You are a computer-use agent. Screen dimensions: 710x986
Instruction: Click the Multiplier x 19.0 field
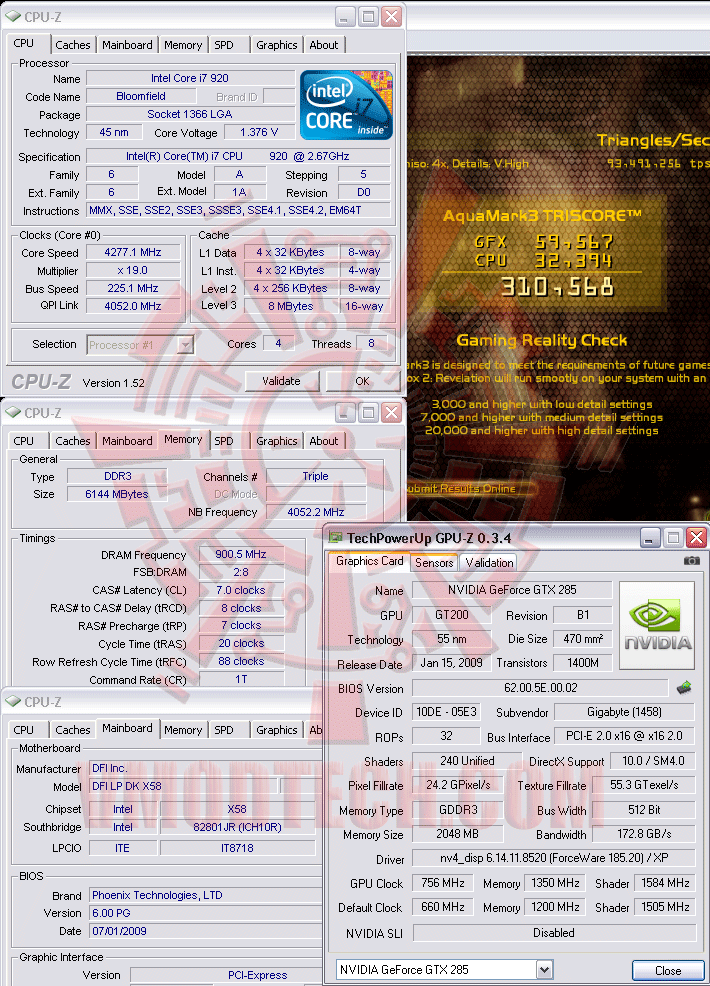pyautogui.click(x=133, y=270)
